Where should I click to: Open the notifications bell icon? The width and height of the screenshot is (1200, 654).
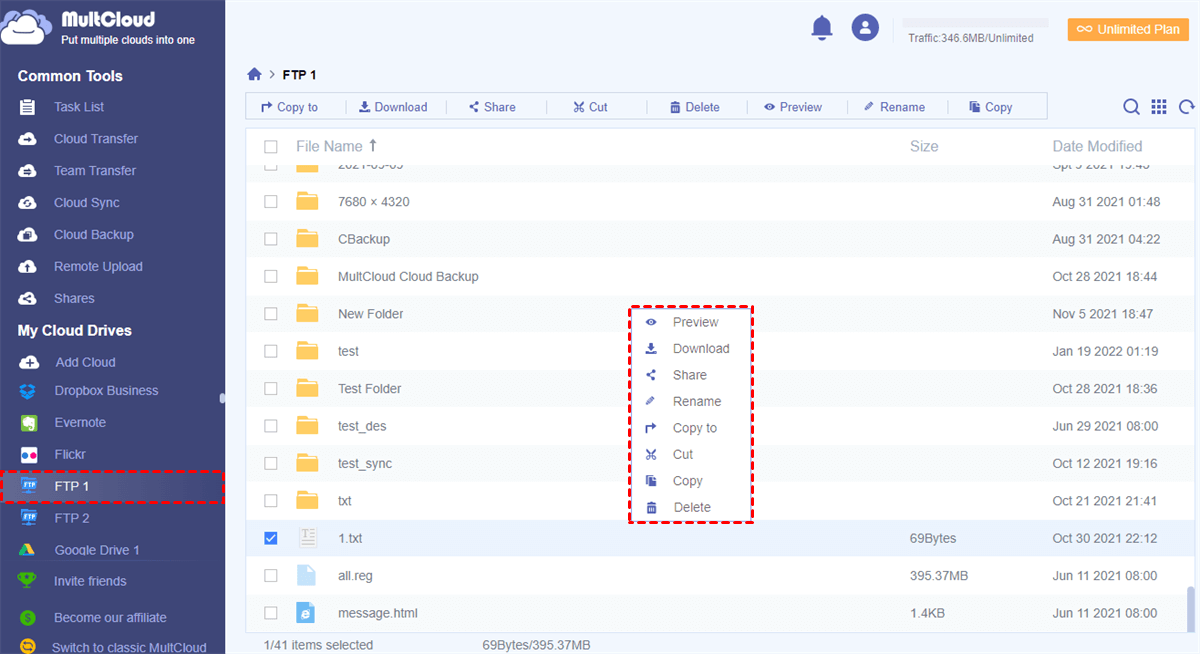click(822, 28)
